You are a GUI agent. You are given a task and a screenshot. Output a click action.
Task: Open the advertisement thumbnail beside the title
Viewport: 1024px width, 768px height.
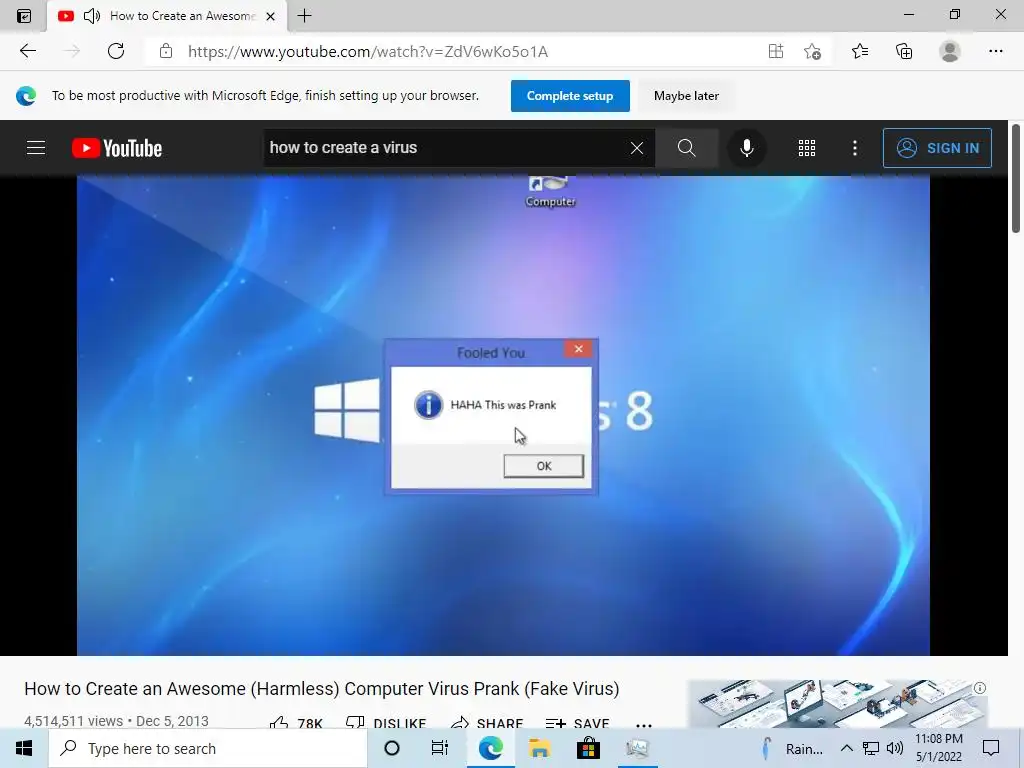pos(838,704)
